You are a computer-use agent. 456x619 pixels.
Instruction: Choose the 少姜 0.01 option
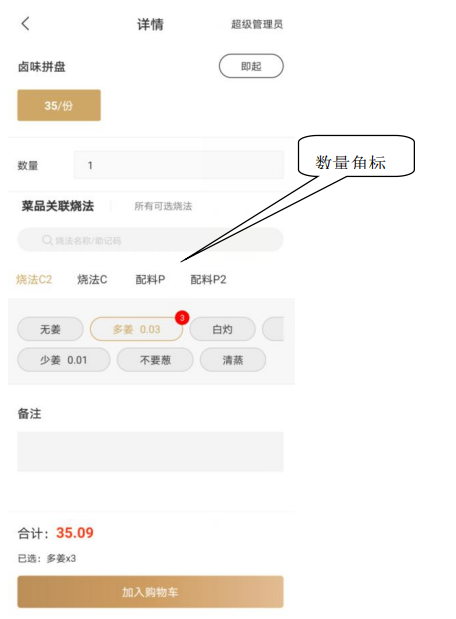pos(64,360)
